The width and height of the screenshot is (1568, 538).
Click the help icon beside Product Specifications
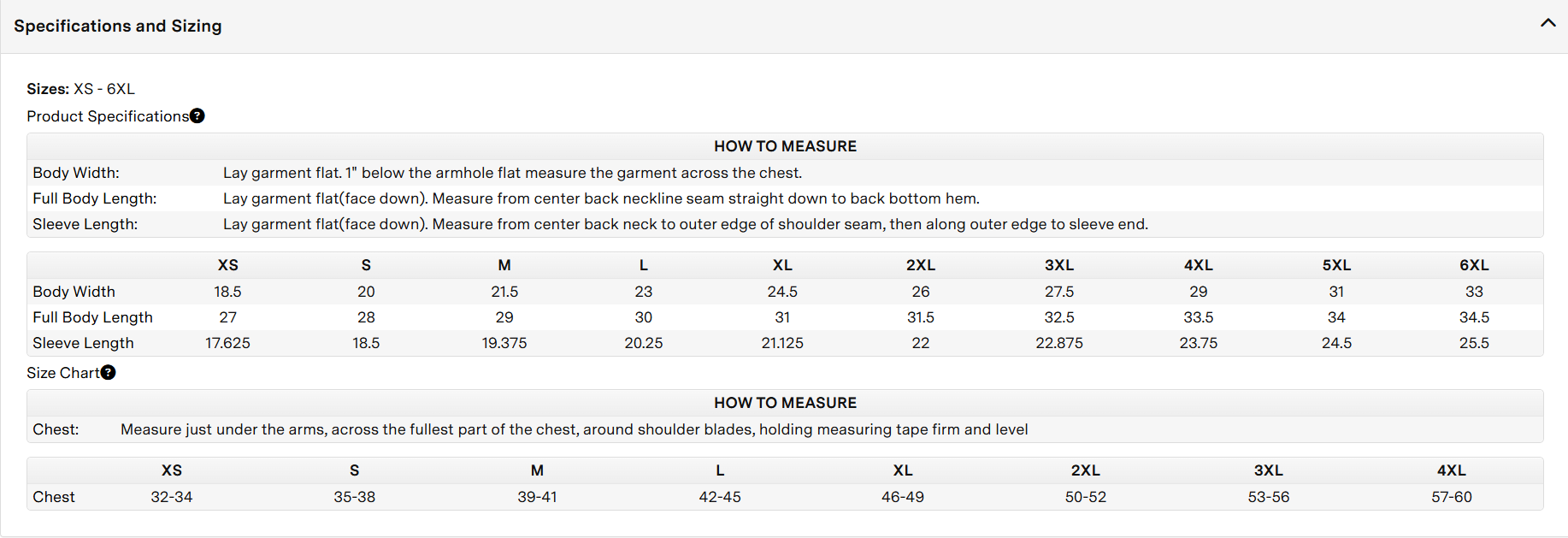197,116
